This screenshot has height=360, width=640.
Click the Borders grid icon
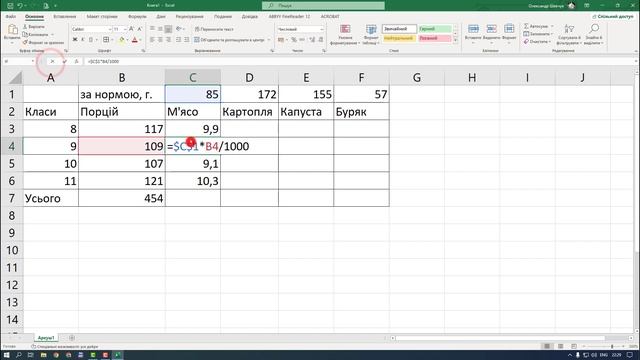(106, 40)
